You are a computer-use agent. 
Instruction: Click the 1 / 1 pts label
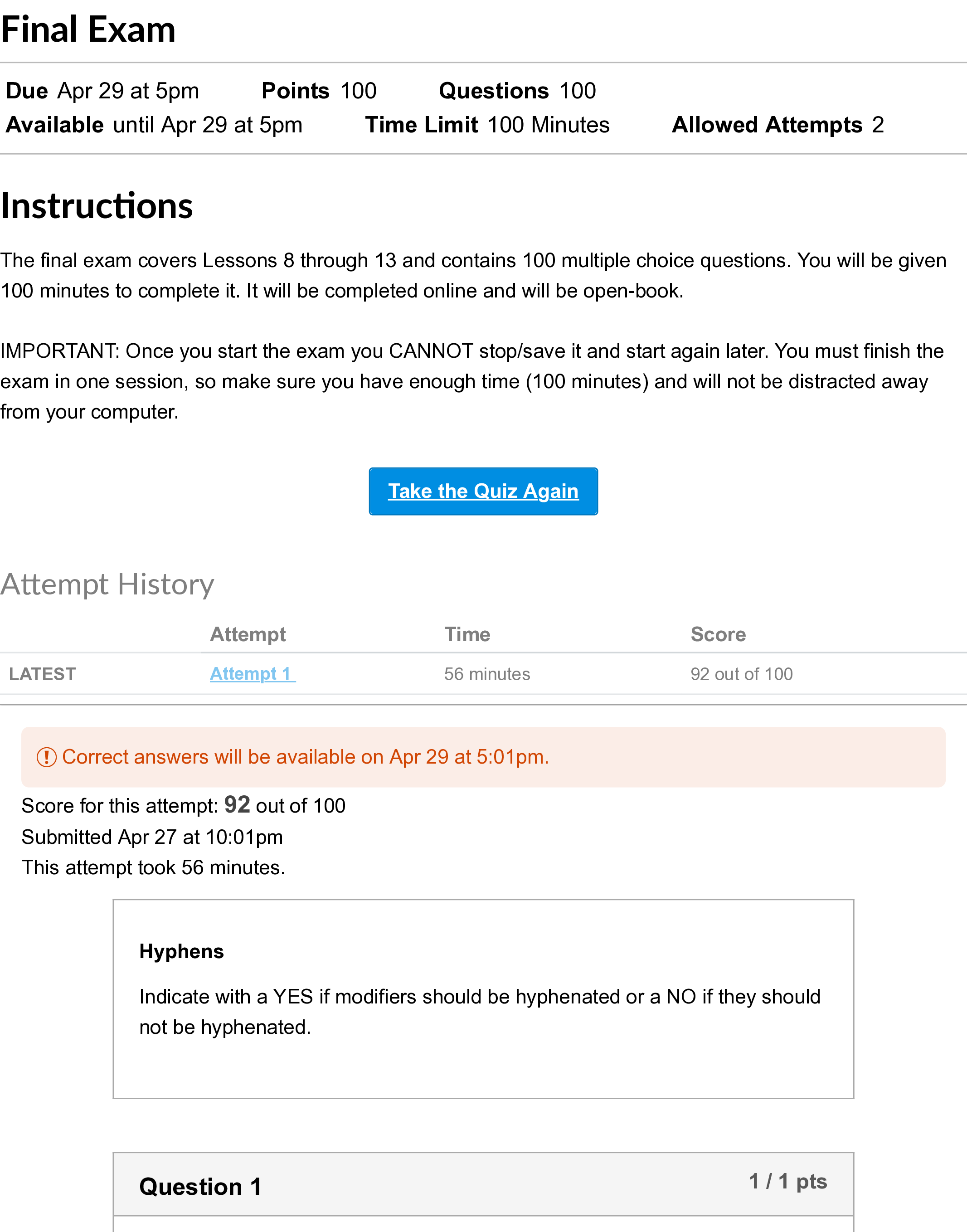(x=787, y=1181)
